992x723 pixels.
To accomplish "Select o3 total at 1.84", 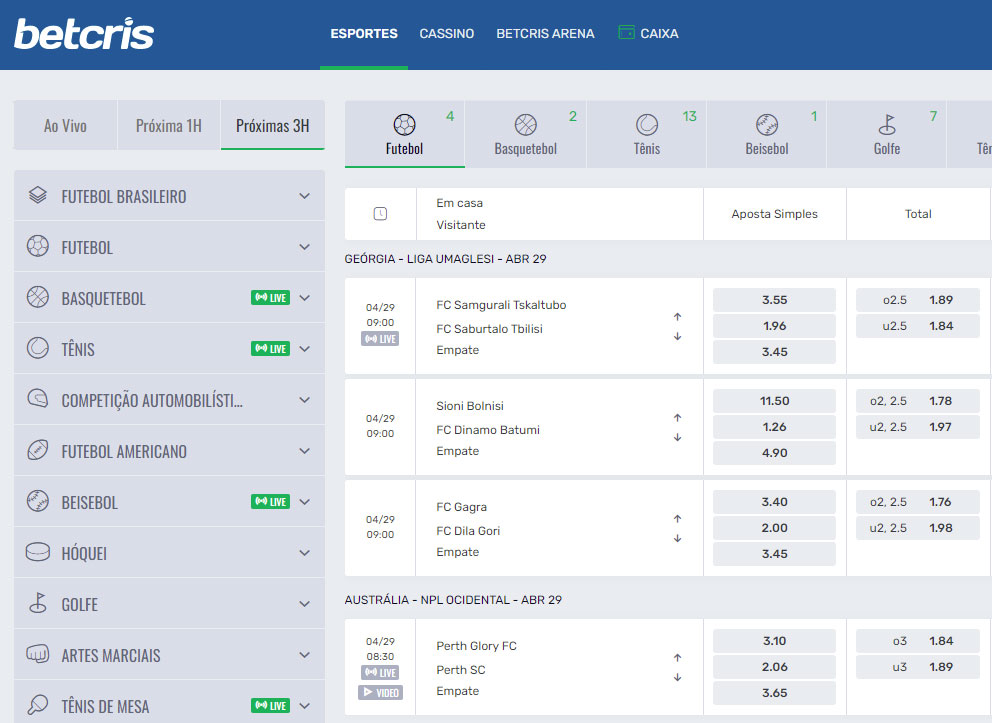I will click(918, 641).
